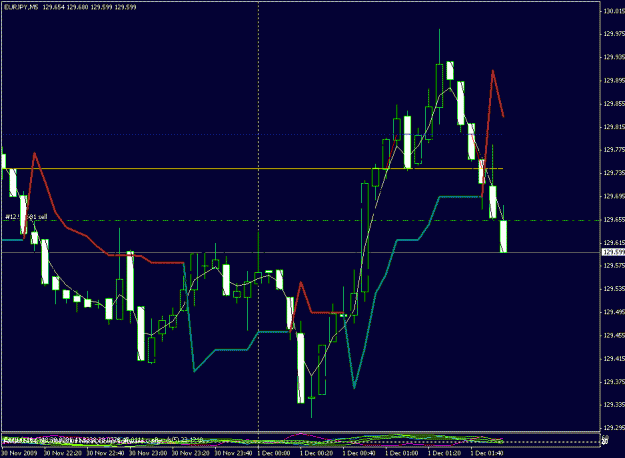
Task: Click the 129.935 price axis label
Action: 614,57
